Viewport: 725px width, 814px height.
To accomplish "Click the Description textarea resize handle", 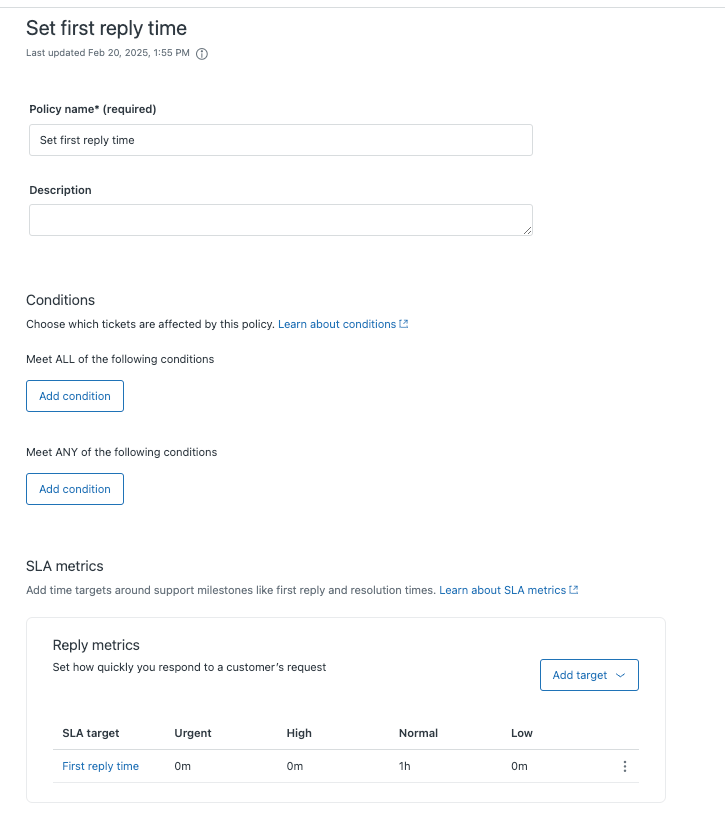I will tap(527, 229).
